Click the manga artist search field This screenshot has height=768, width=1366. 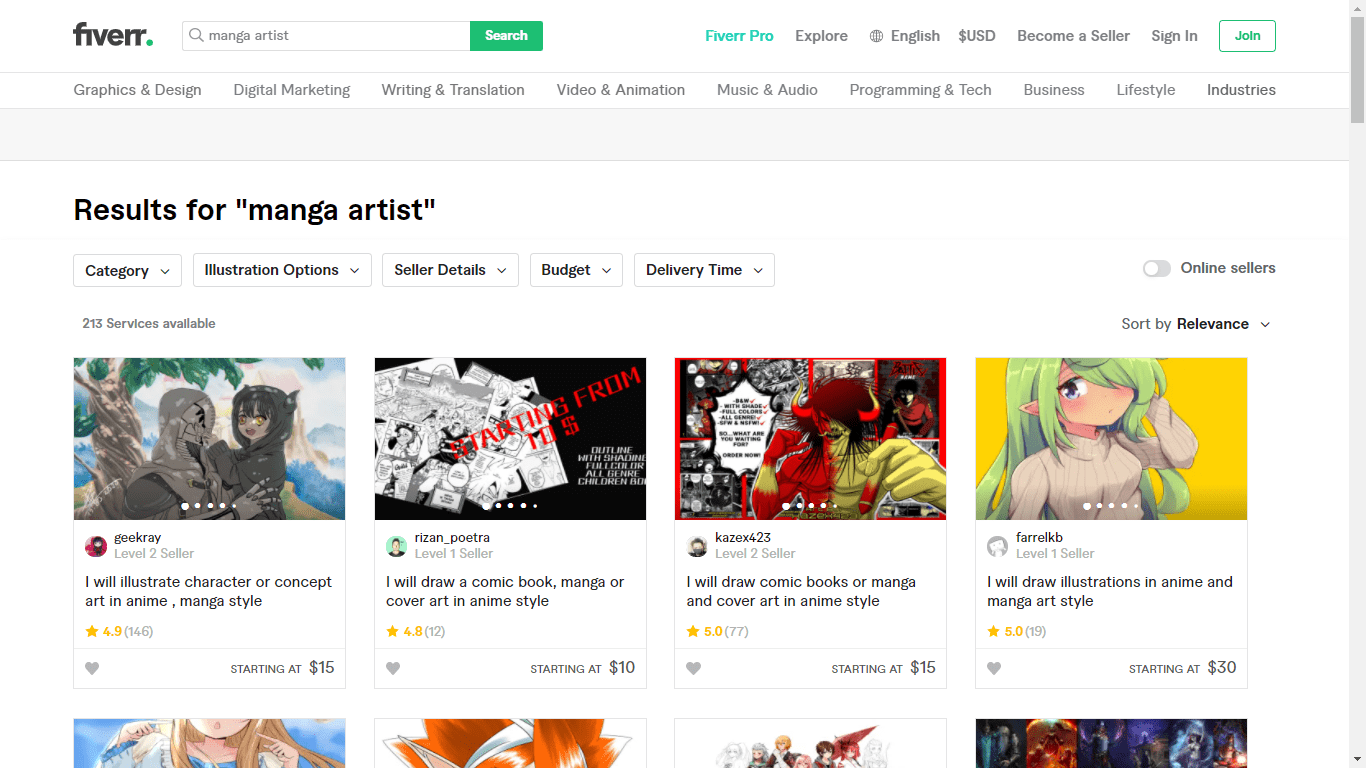[x=326, y=36]
